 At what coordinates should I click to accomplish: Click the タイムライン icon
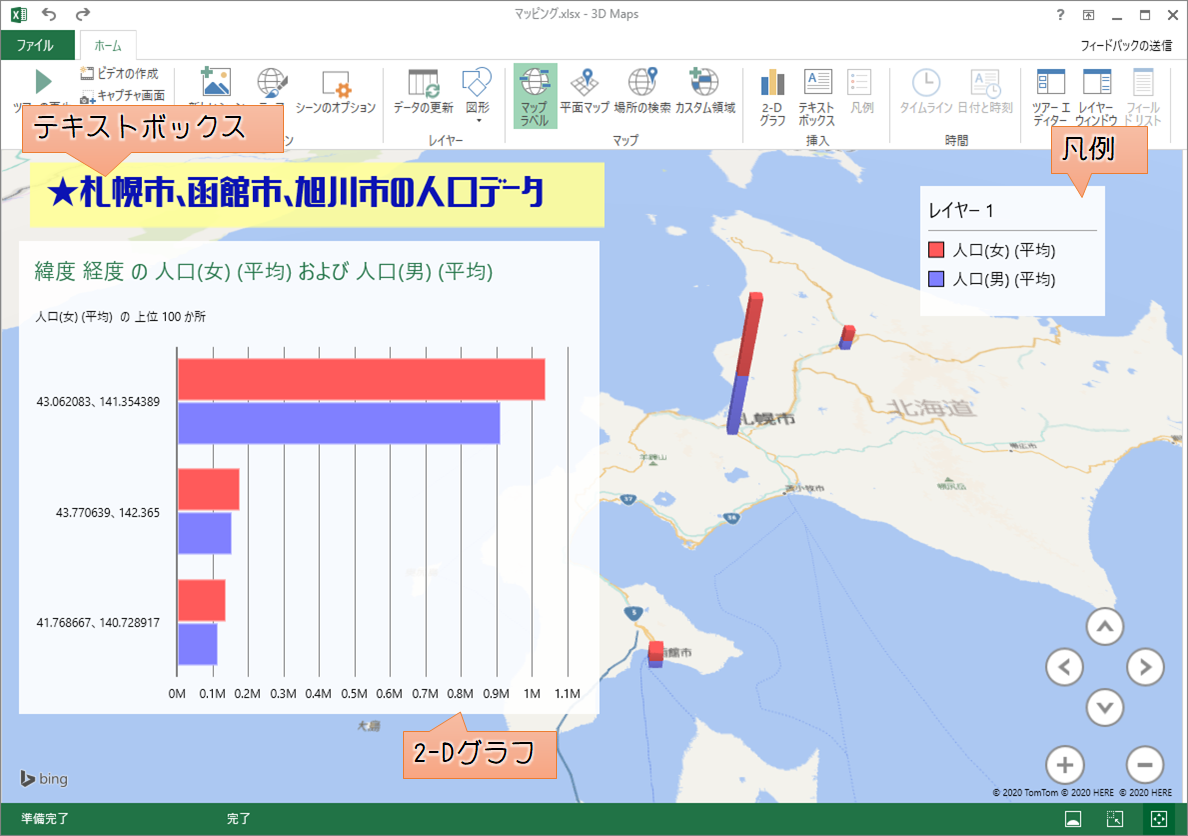[x=926, y=92]
